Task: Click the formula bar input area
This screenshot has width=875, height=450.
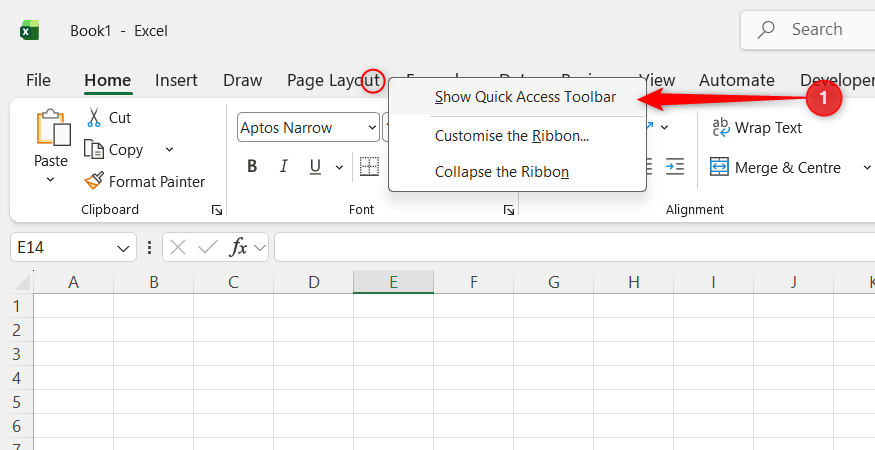Action: click(575, 247)
